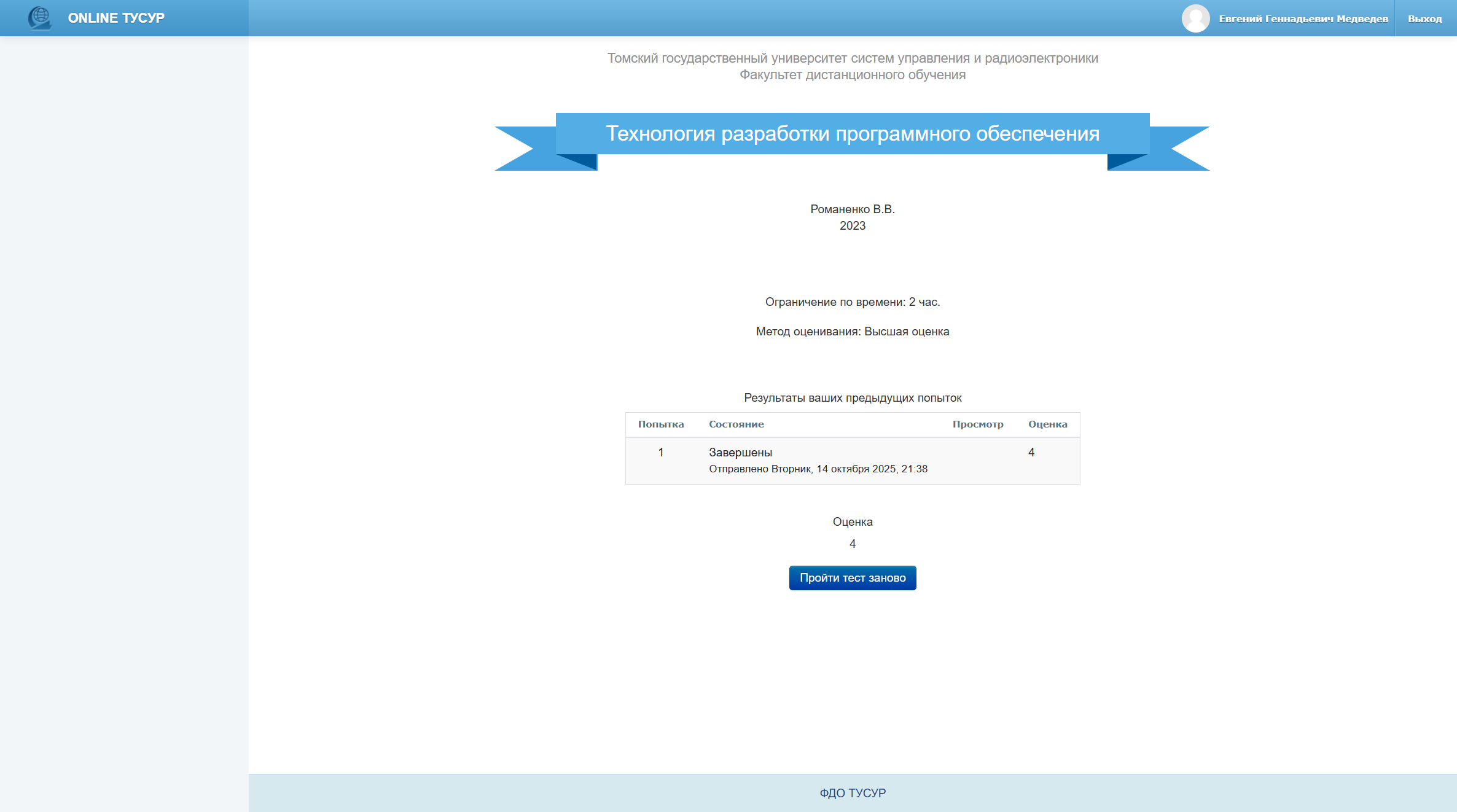Click the ONLINE ТУСУР globe logo icon
The width and height of the screenshot is (1457, 812).
click(40, 18)
